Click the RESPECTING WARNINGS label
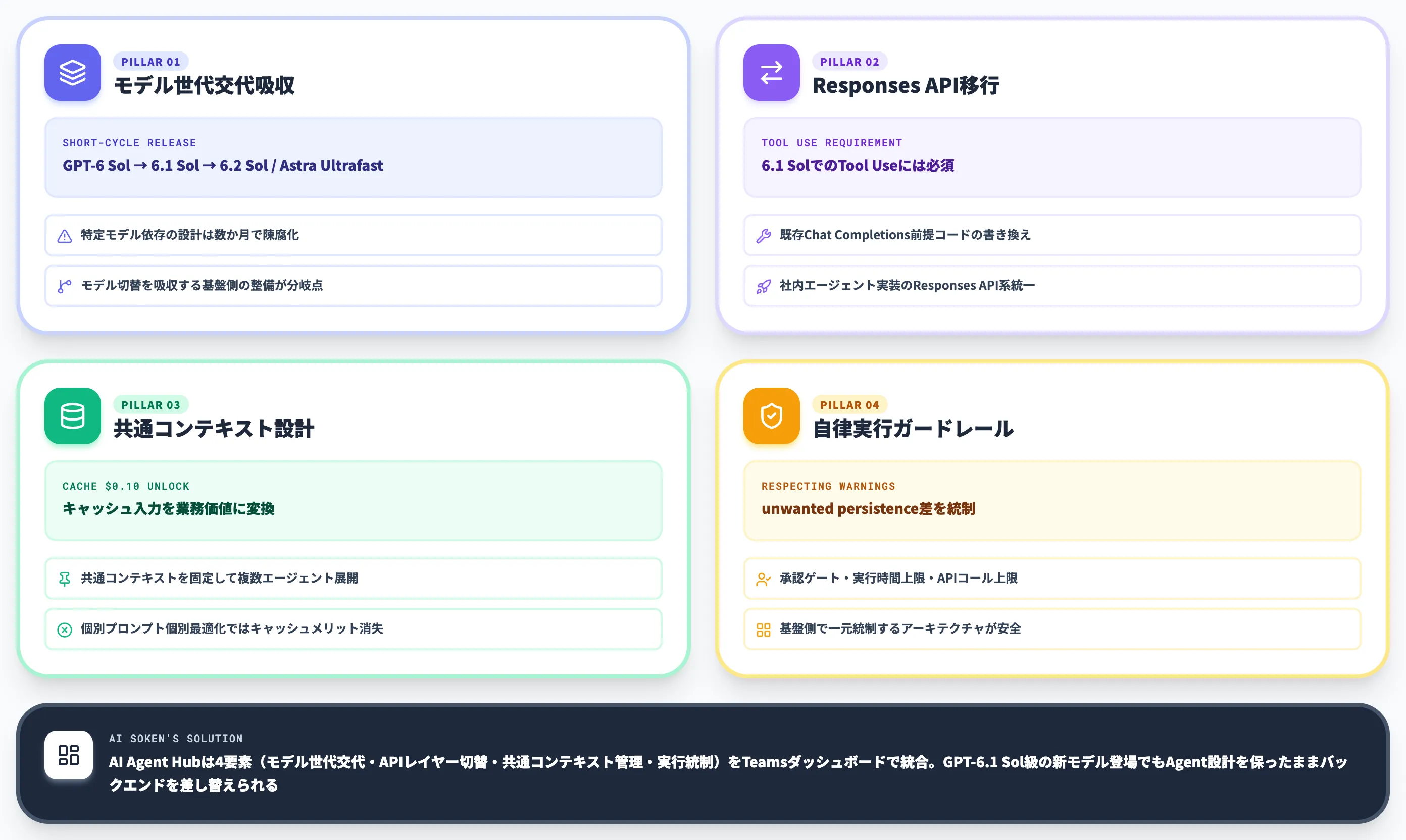Screen dimensions: 1406x840 point(828,486)
